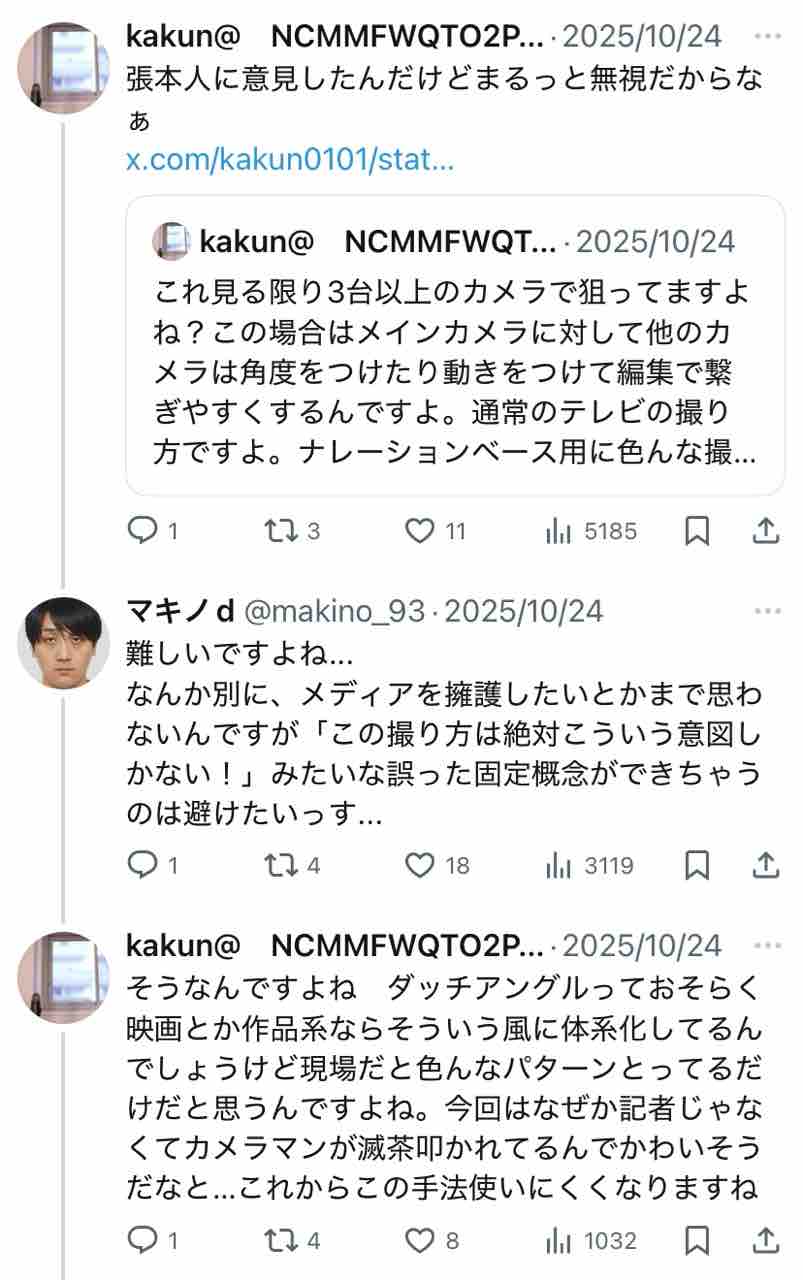Screen dimensions: 803x1280
Task: Share the last kakun tweet
Action: pos(765,1241)
